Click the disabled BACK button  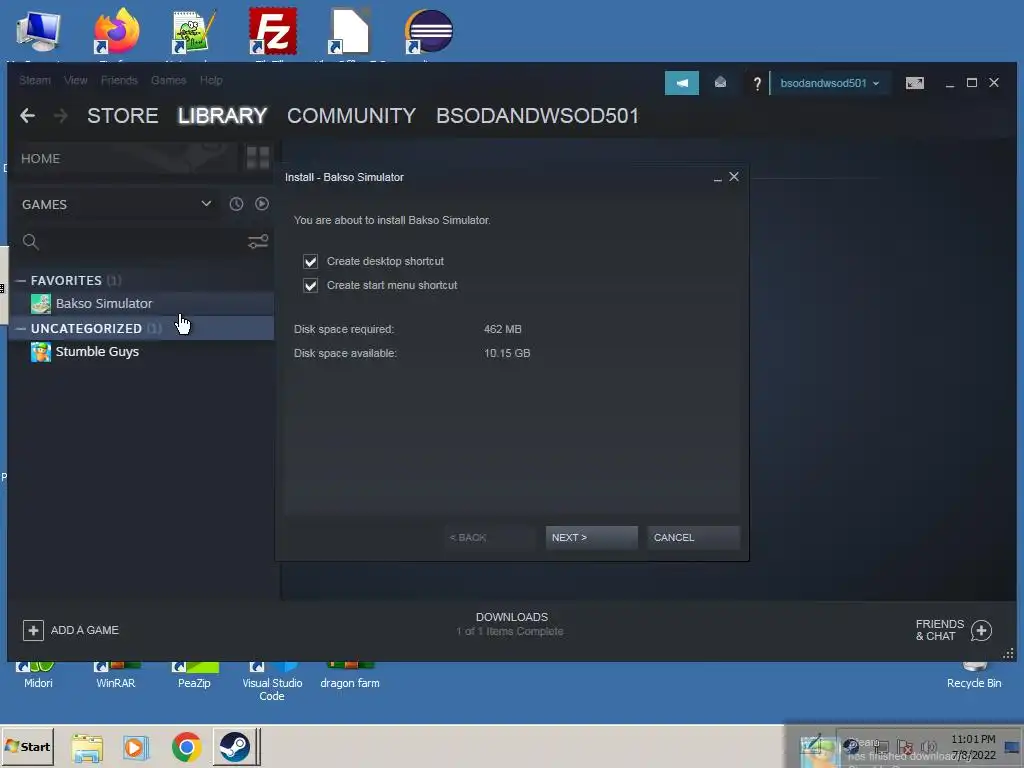[490, 537]
